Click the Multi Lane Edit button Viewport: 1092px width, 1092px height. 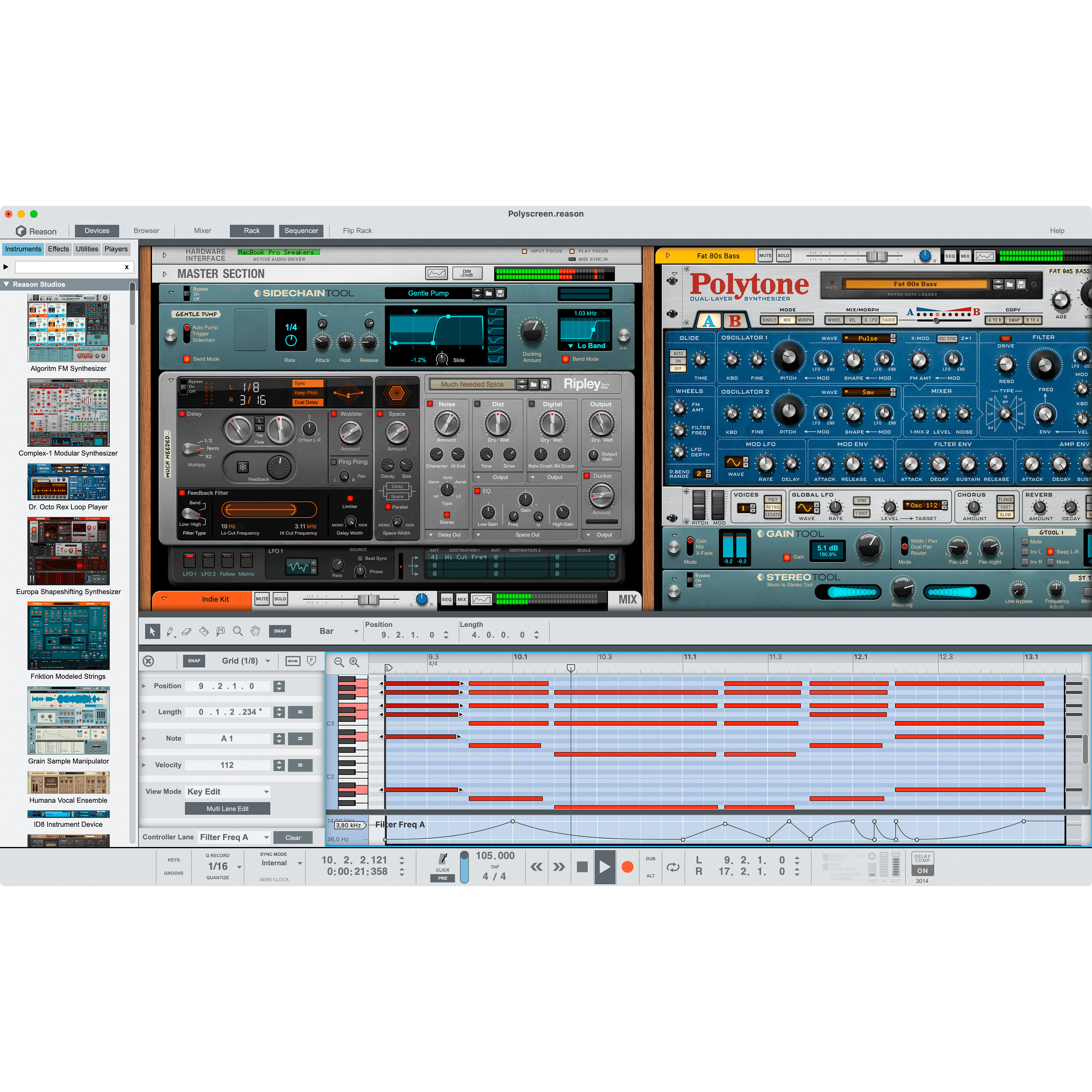[x=227, y=808]
